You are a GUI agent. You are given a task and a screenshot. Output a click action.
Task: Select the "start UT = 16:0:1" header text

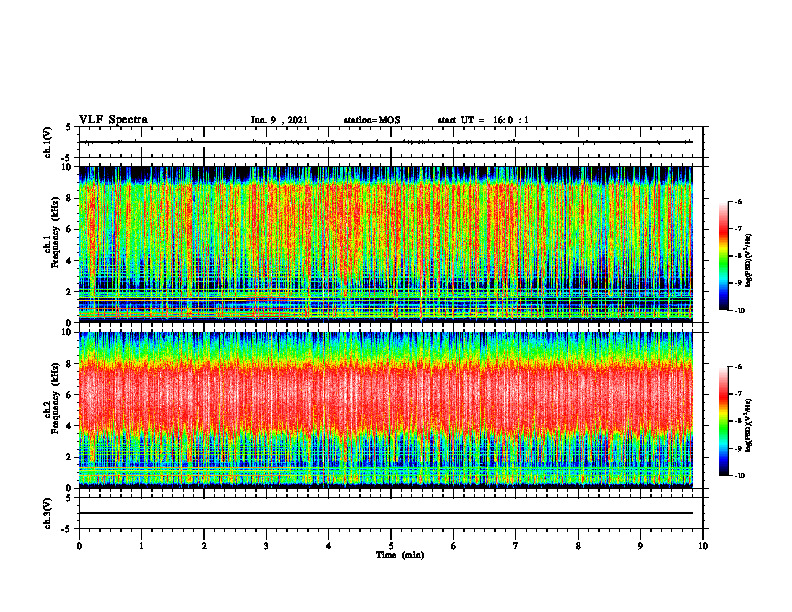tap(483, 120)
